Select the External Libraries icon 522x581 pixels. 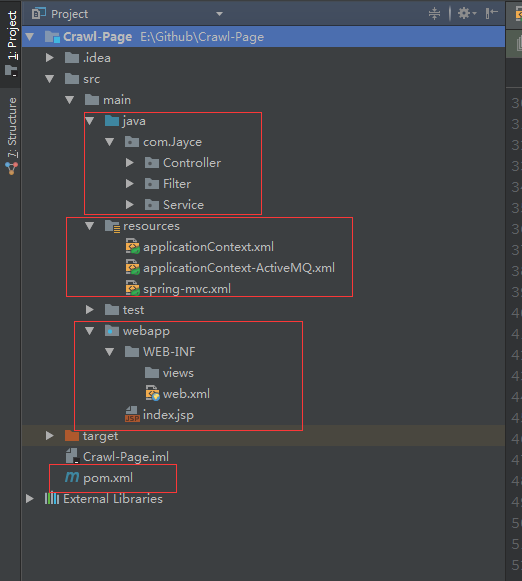(x=51, y=498)
